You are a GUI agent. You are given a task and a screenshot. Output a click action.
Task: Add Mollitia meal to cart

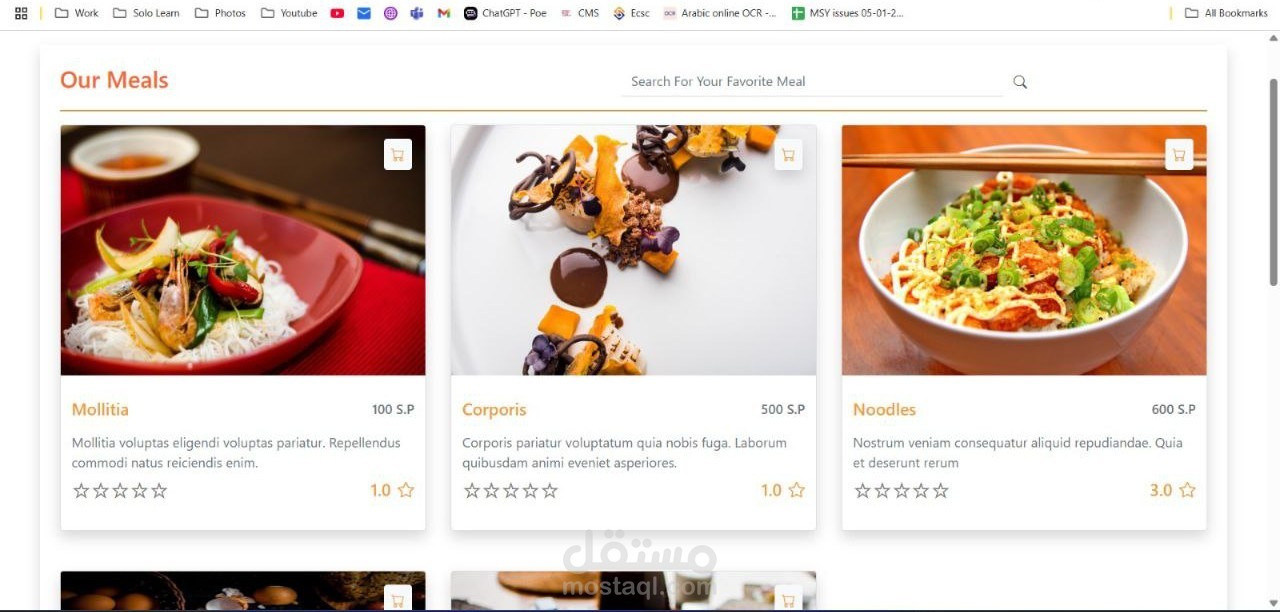397,155
